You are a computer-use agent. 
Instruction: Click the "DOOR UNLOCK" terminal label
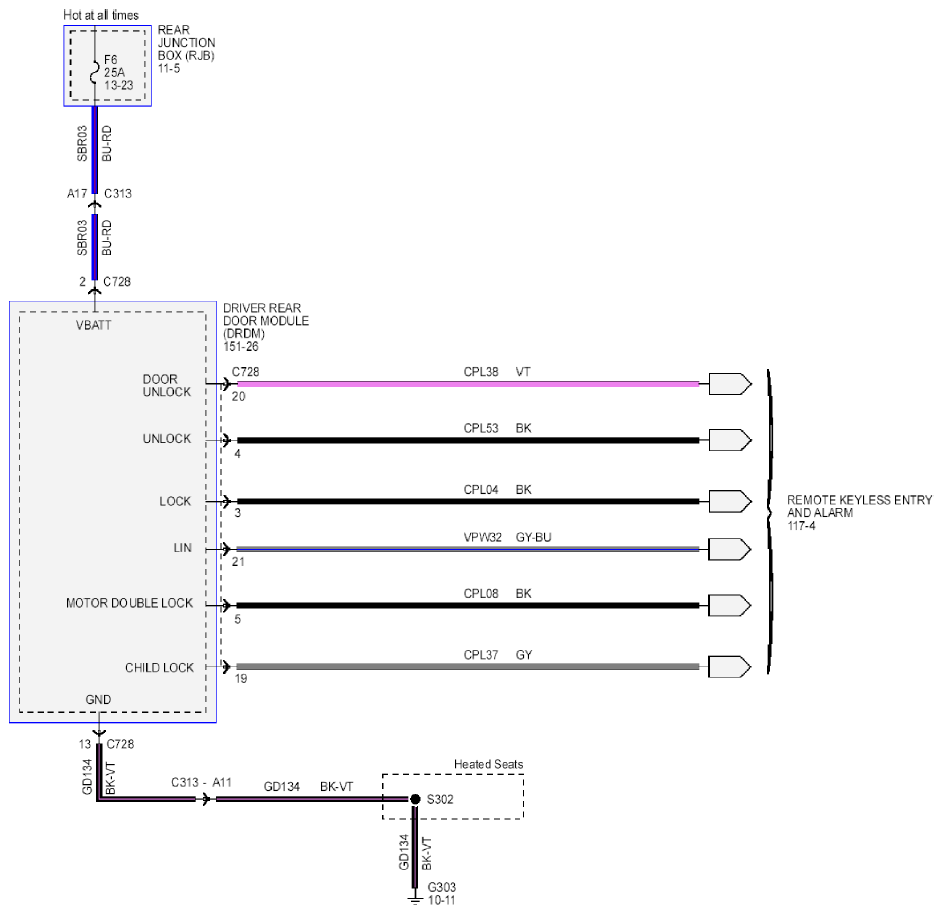pyautogui.click(x=167, y=385)
